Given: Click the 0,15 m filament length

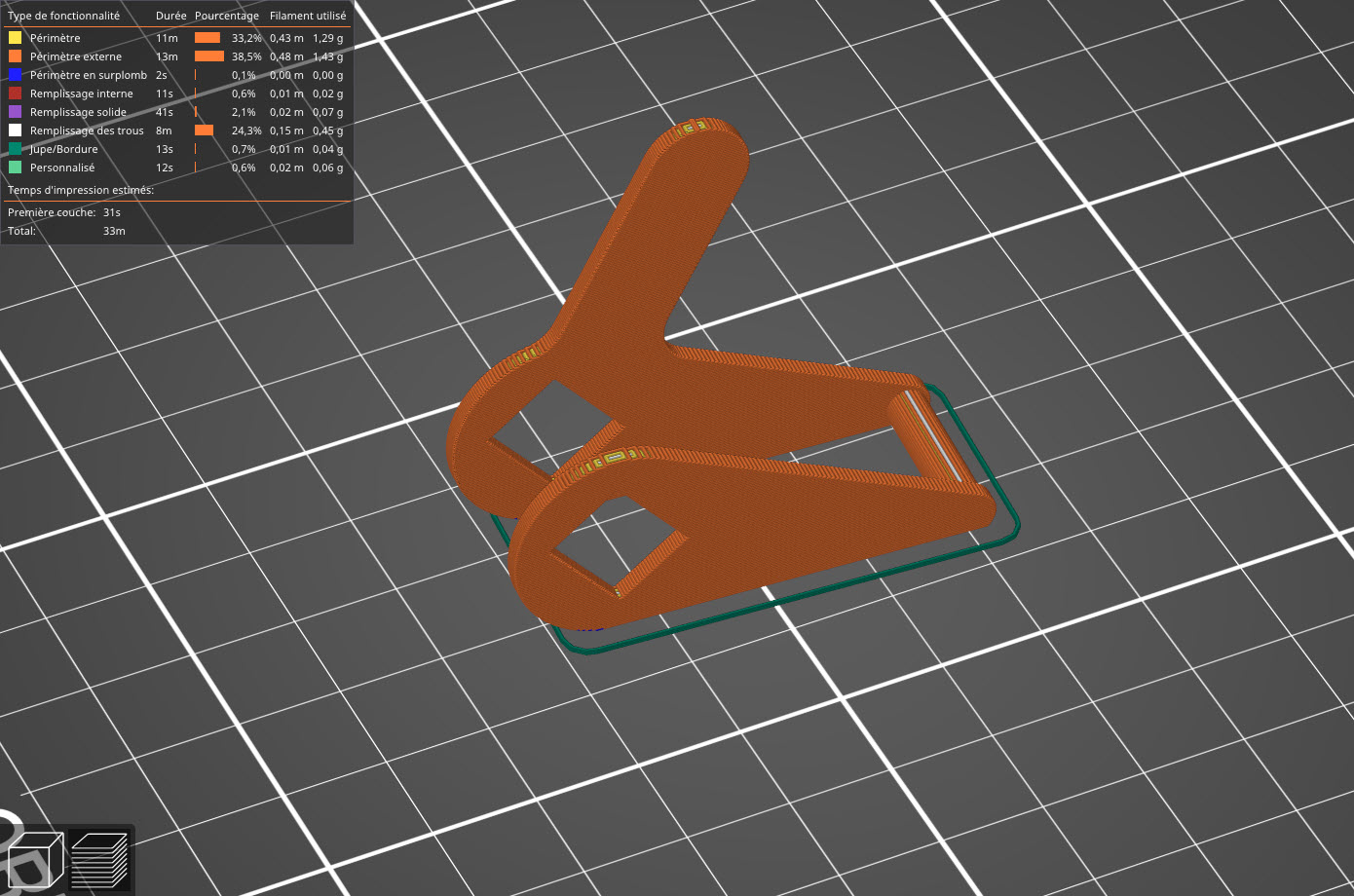Looking at the screenshot, I should coord(286,131).
